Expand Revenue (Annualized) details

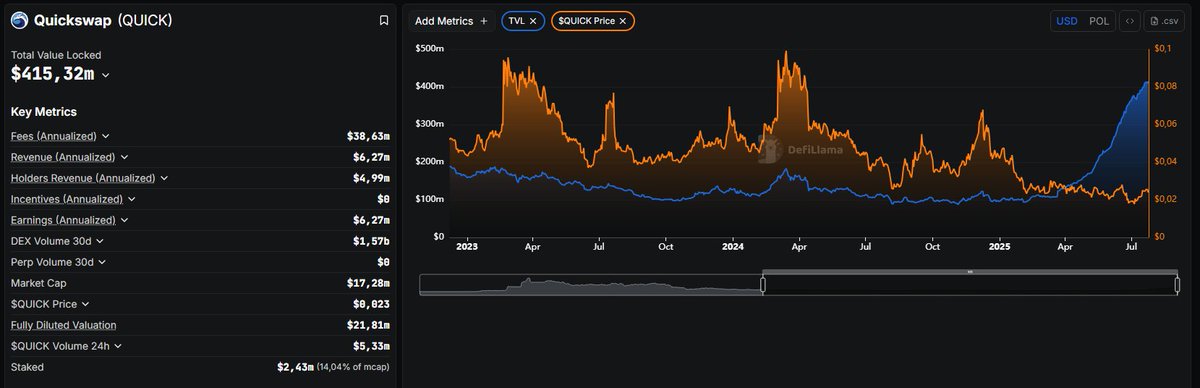(x=124, y=157)
